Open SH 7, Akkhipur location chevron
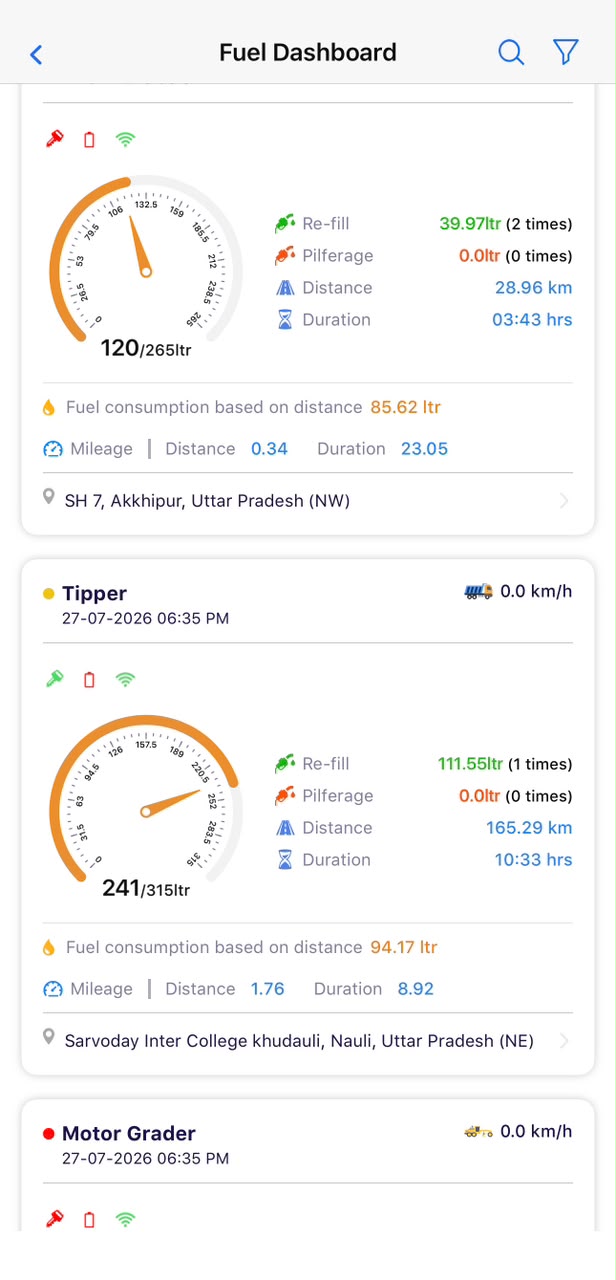The image size is (616, 1280). click(564, 501)
